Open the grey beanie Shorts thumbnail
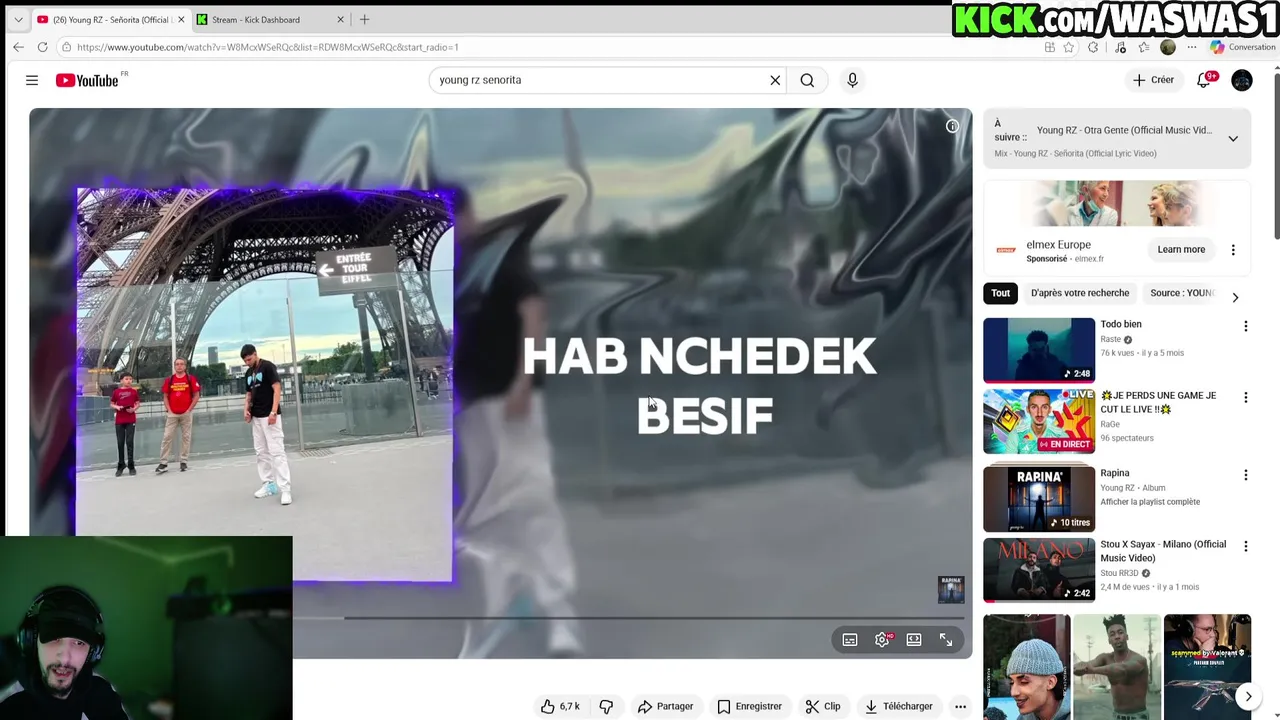Image resolution: width=1280 pixels, height=720 pixels. [1026, 667]
